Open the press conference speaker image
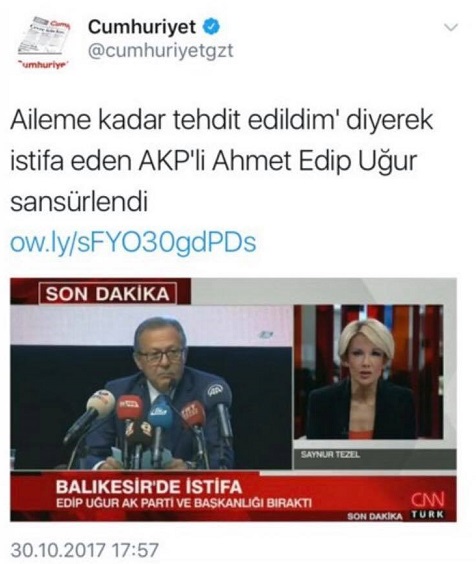The image size is (476, 564). click(151, 388)
